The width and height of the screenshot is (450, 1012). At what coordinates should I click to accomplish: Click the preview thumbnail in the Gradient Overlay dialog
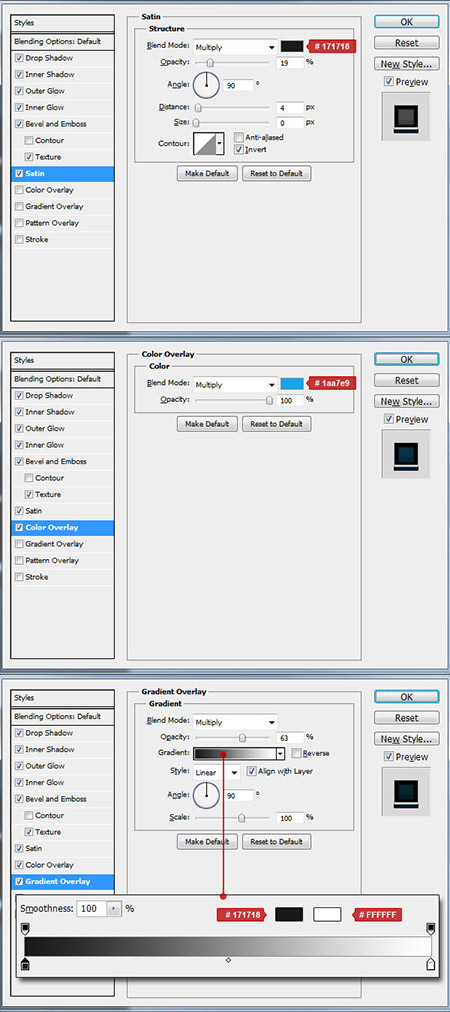tap(406, 791)
